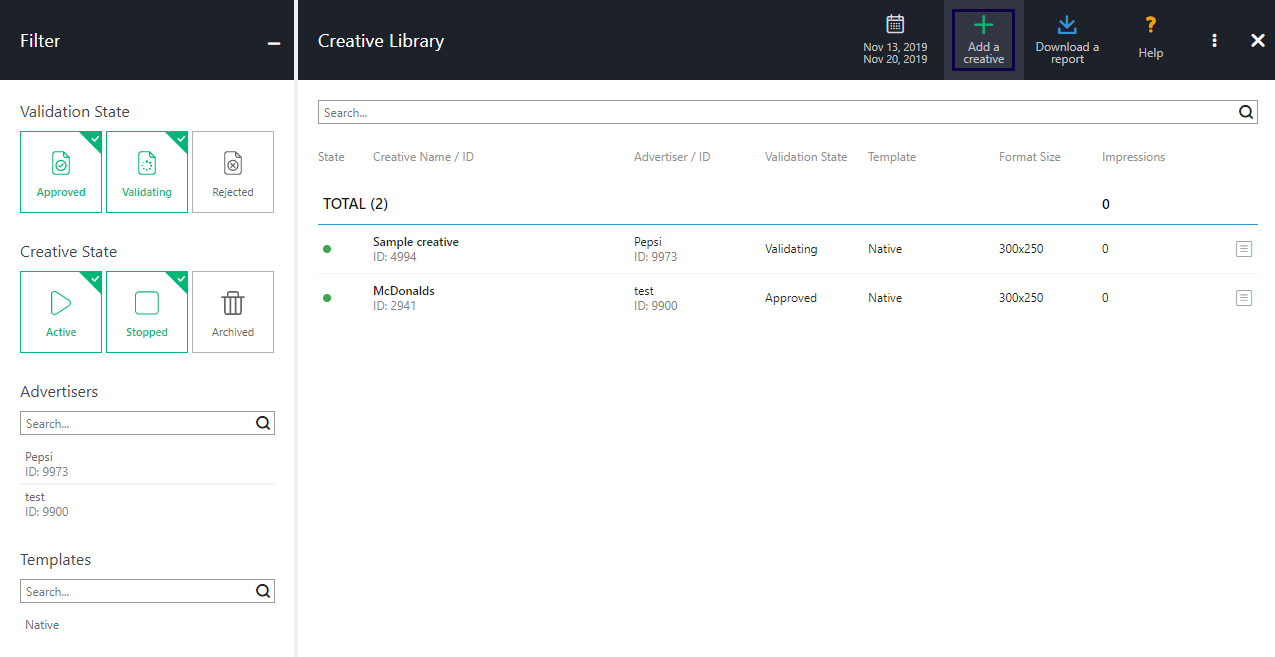
Task: Open the three-dot more options menu
Action: [1214, 40]
